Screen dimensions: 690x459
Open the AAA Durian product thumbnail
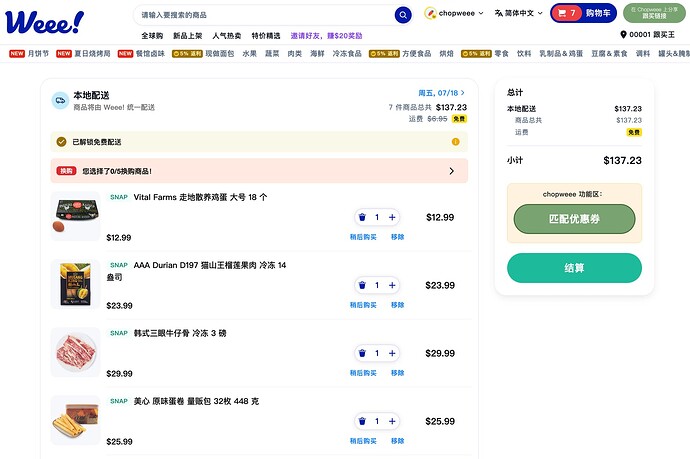(76, 284)
